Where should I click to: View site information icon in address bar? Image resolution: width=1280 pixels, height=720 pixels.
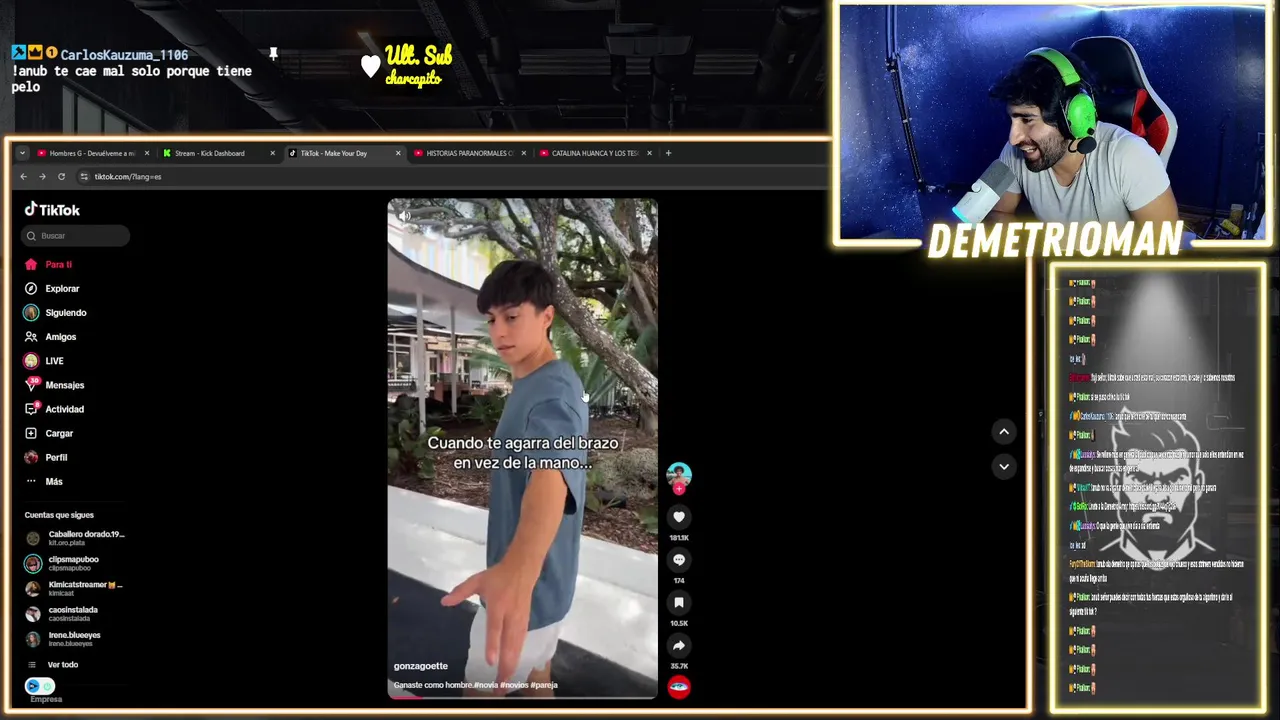click(x=83, y=177)
